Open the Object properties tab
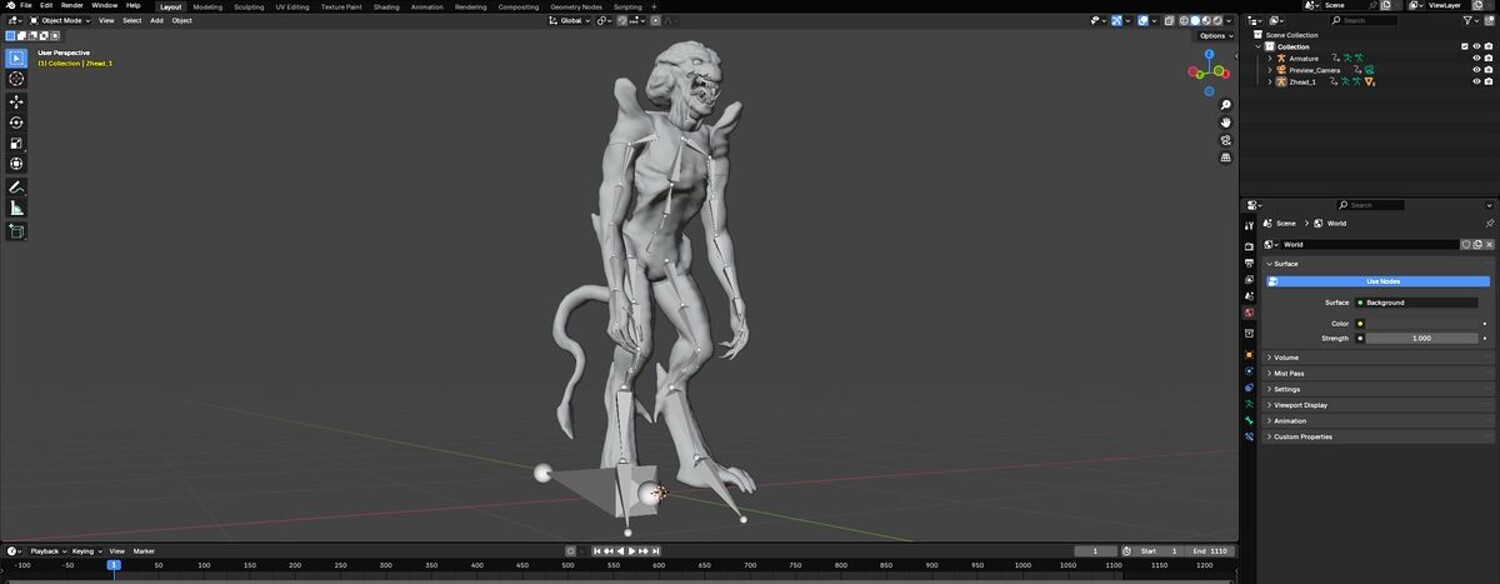The width and height of the screenshot is (1500, 584). tap(1249, 355)
